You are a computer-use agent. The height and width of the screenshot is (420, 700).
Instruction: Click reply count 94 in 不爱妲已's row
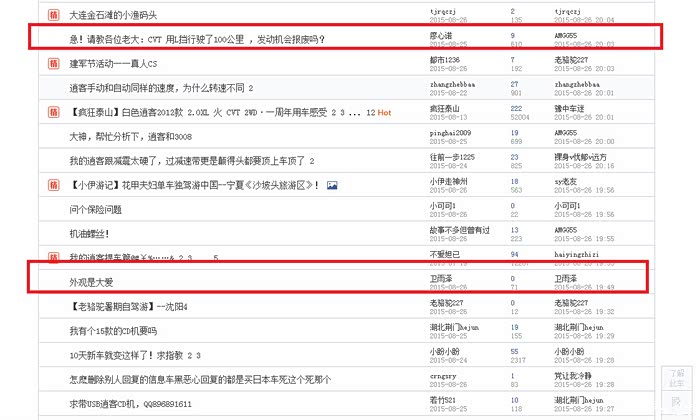point(514,254)
